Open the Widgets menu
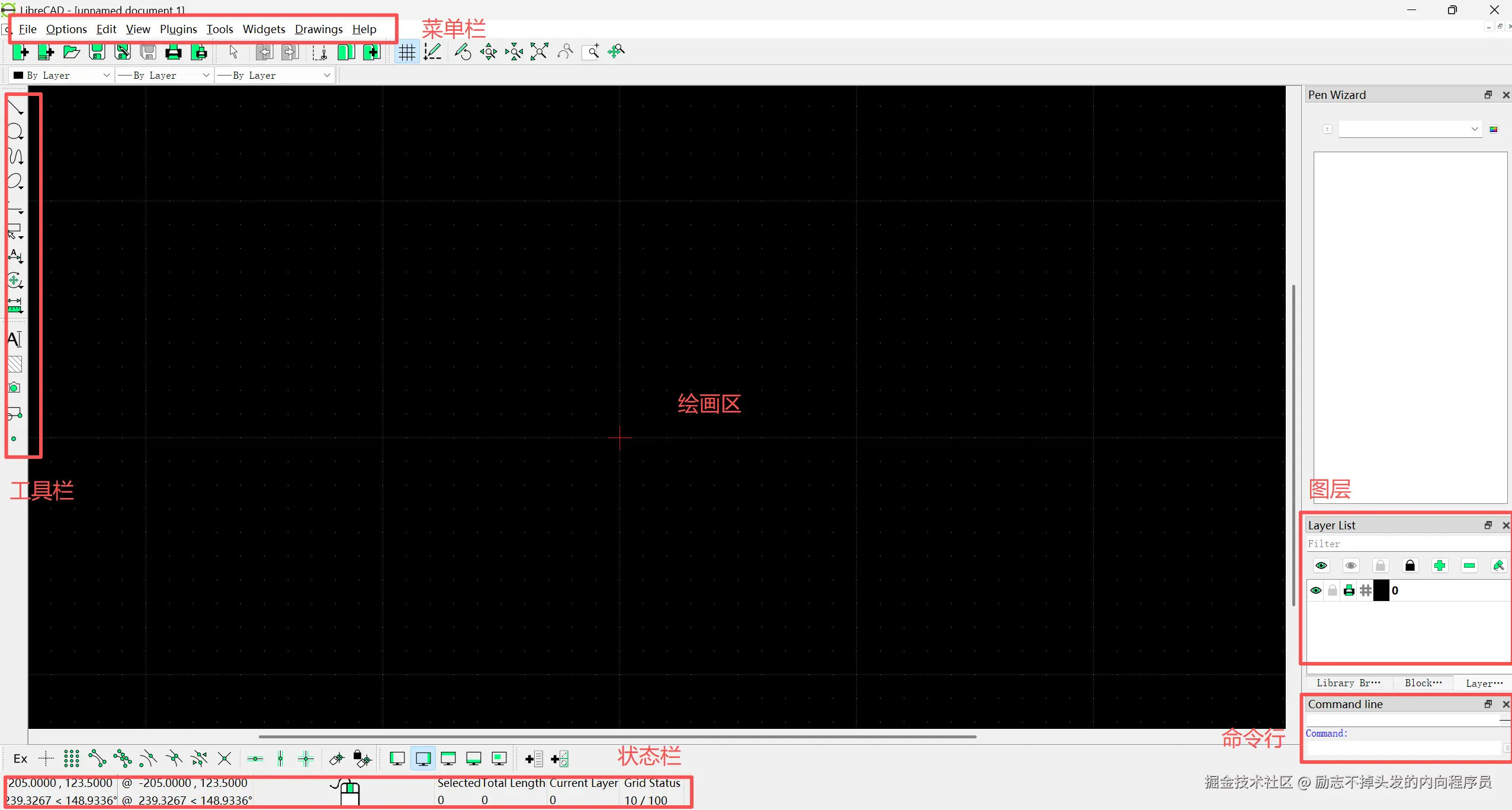Screen dimensions: 1512x810 point(264,29)
